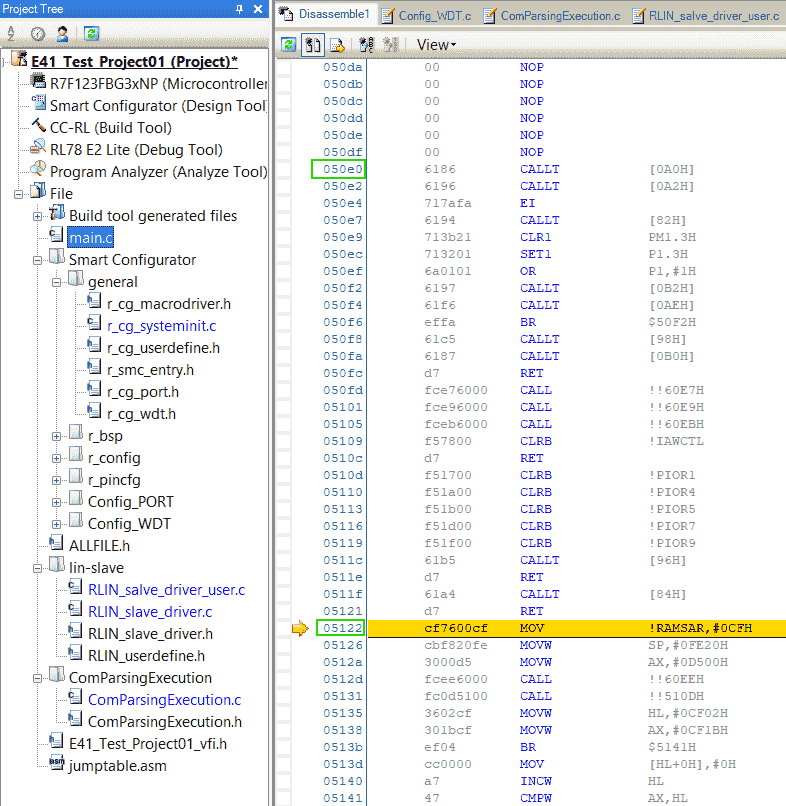786x806 pixels.
Task: Collapse the Smart Configurator folder
Action: [38, 260]
